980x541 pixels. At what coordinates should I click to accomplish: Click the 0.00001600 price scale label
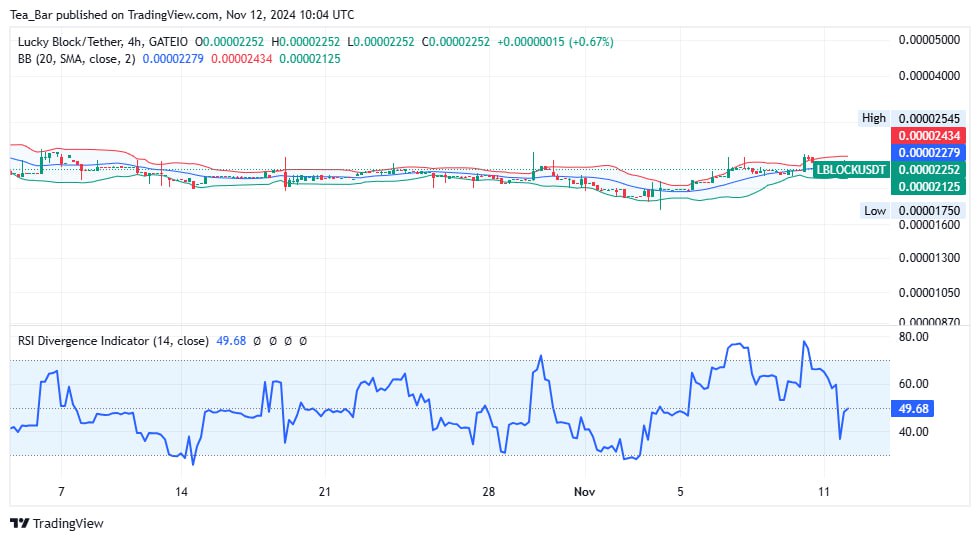tap(929, 225)
